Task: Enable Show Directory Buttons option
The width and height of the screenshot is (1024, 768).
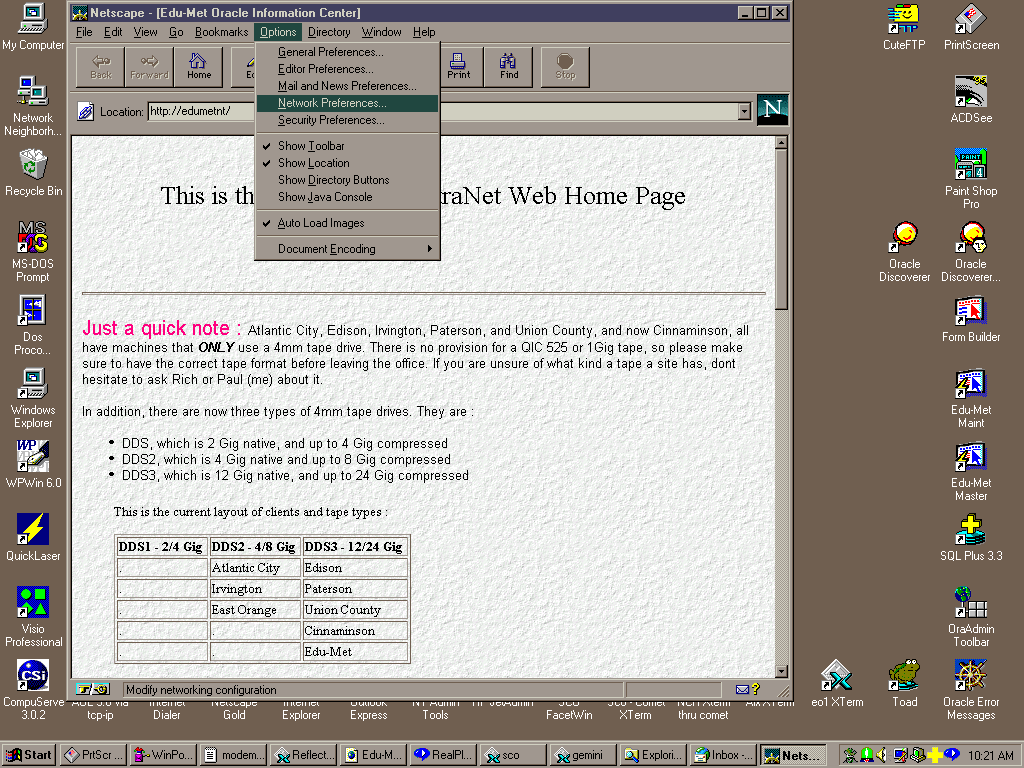Action: point(347,180)
